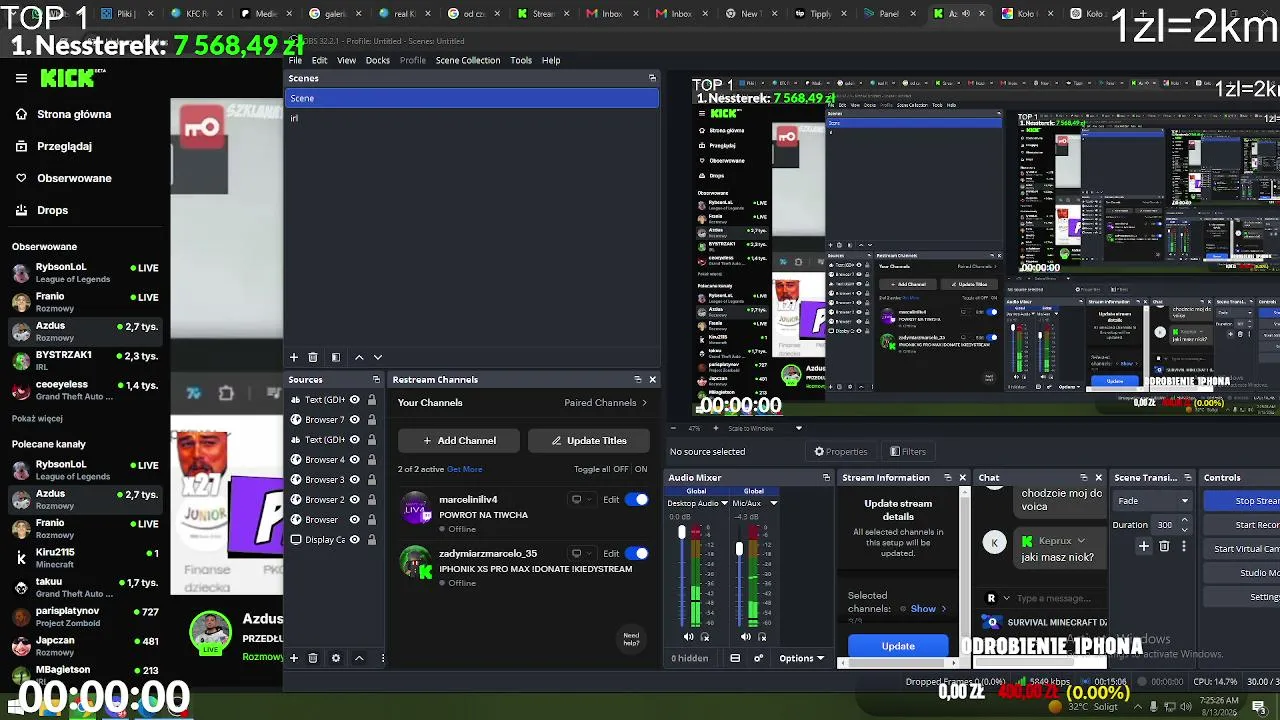This screenshot has width=1280, height=720.
Task: Expand Keprux chat message chevron
Action: click(1080, 541)
